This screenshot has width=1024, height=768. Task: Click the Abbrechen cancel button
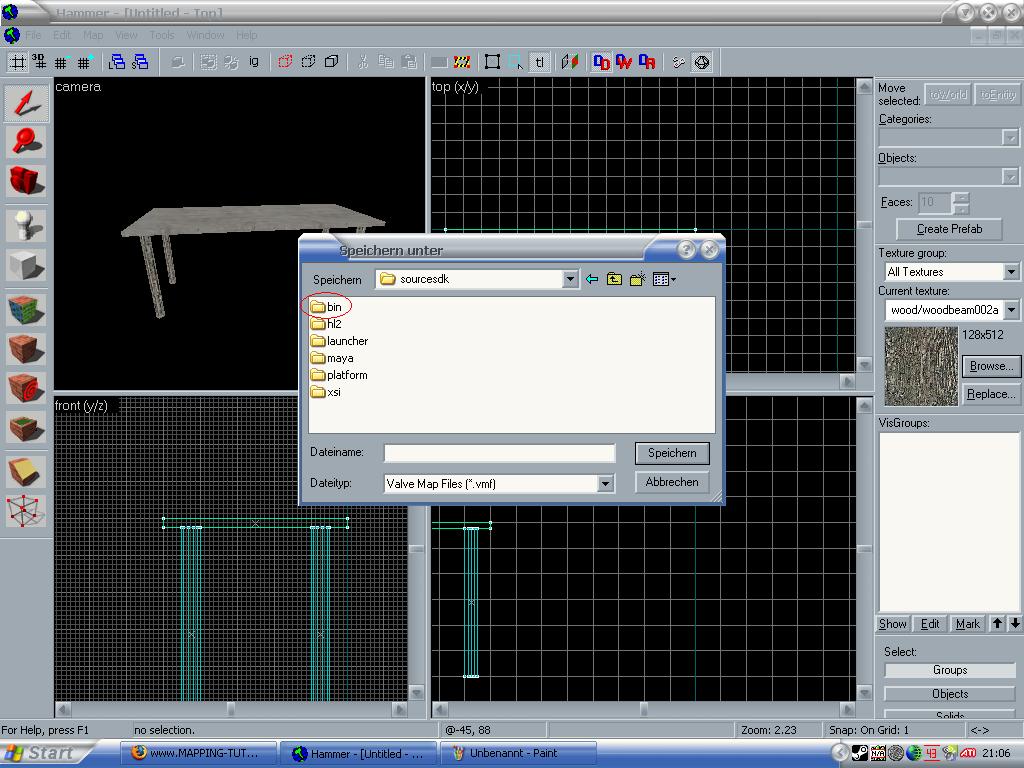pyautogui.click(x=672, y=482)
